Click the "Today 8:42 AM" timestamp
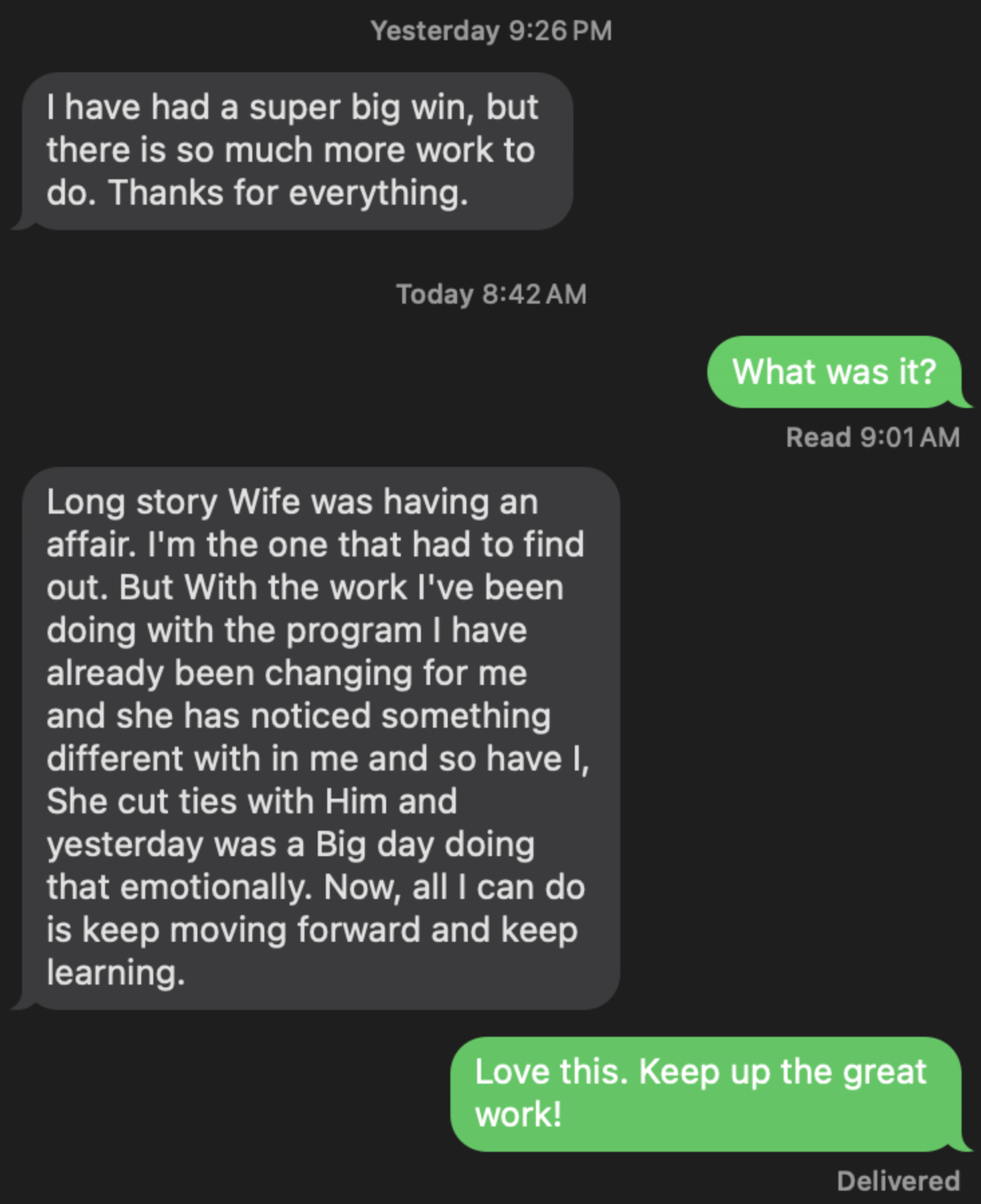Viewport: 981px width, 1204px height. tap(491, 294)
